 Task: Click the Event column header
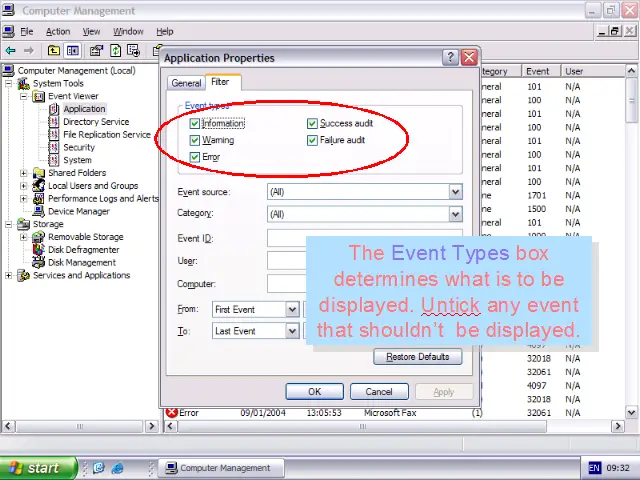point(541,71)
